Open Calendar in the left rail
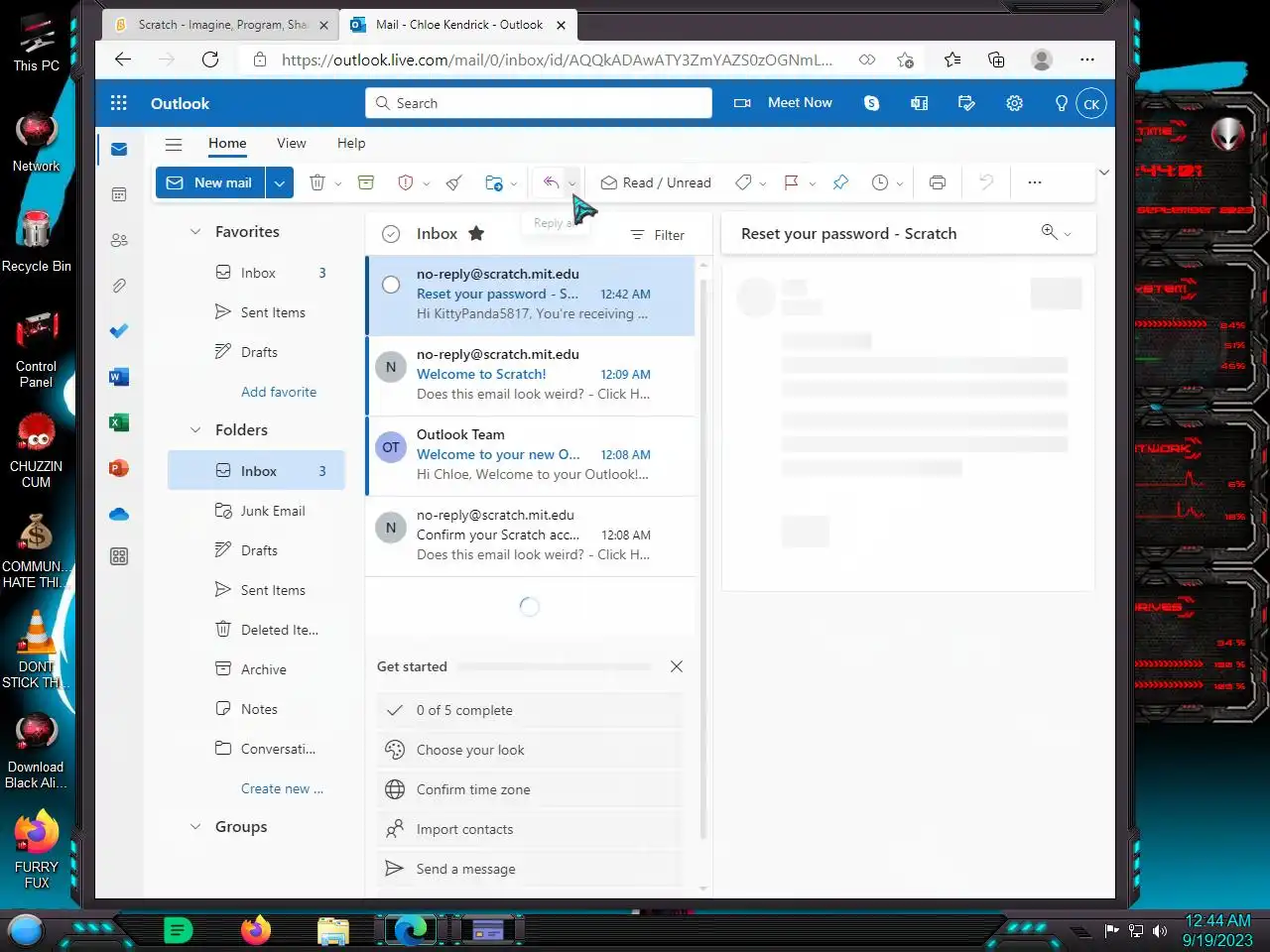The width and height of the screenshot is (1270, 952). click(119, 194)
